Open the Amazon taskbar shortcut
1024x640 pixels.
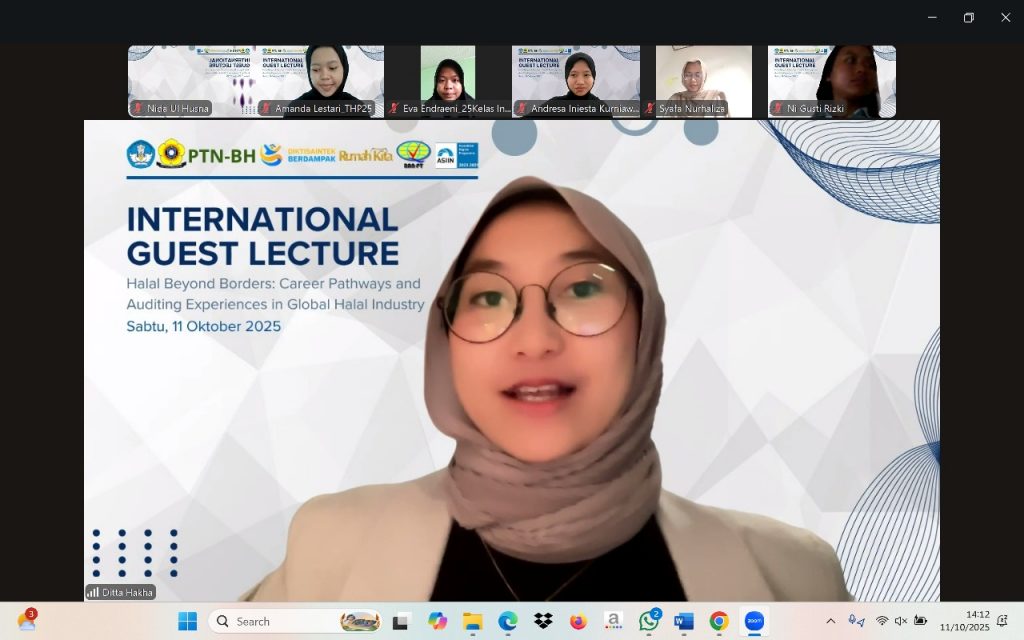[614, 621]
